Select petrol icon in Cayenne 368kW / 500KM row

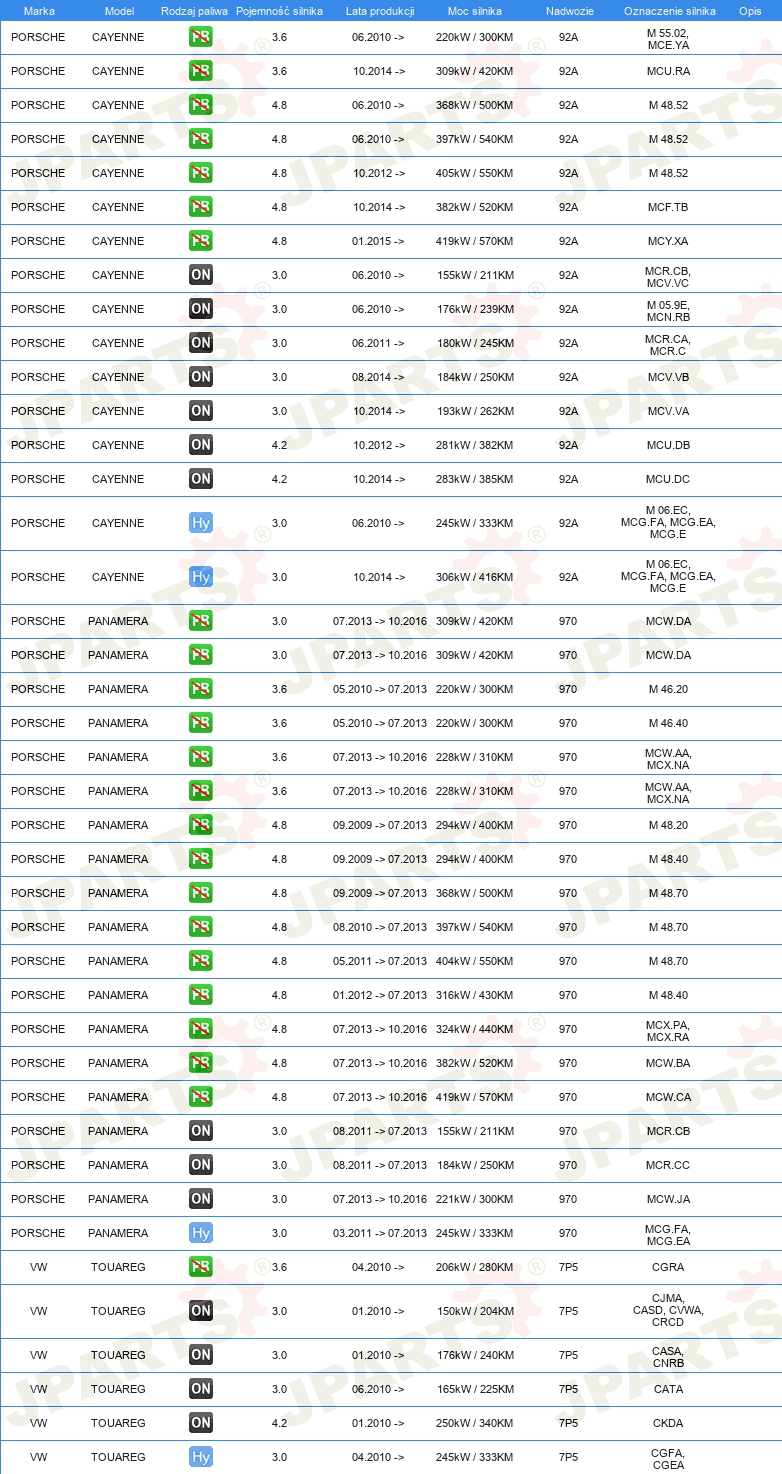[201, 105]
